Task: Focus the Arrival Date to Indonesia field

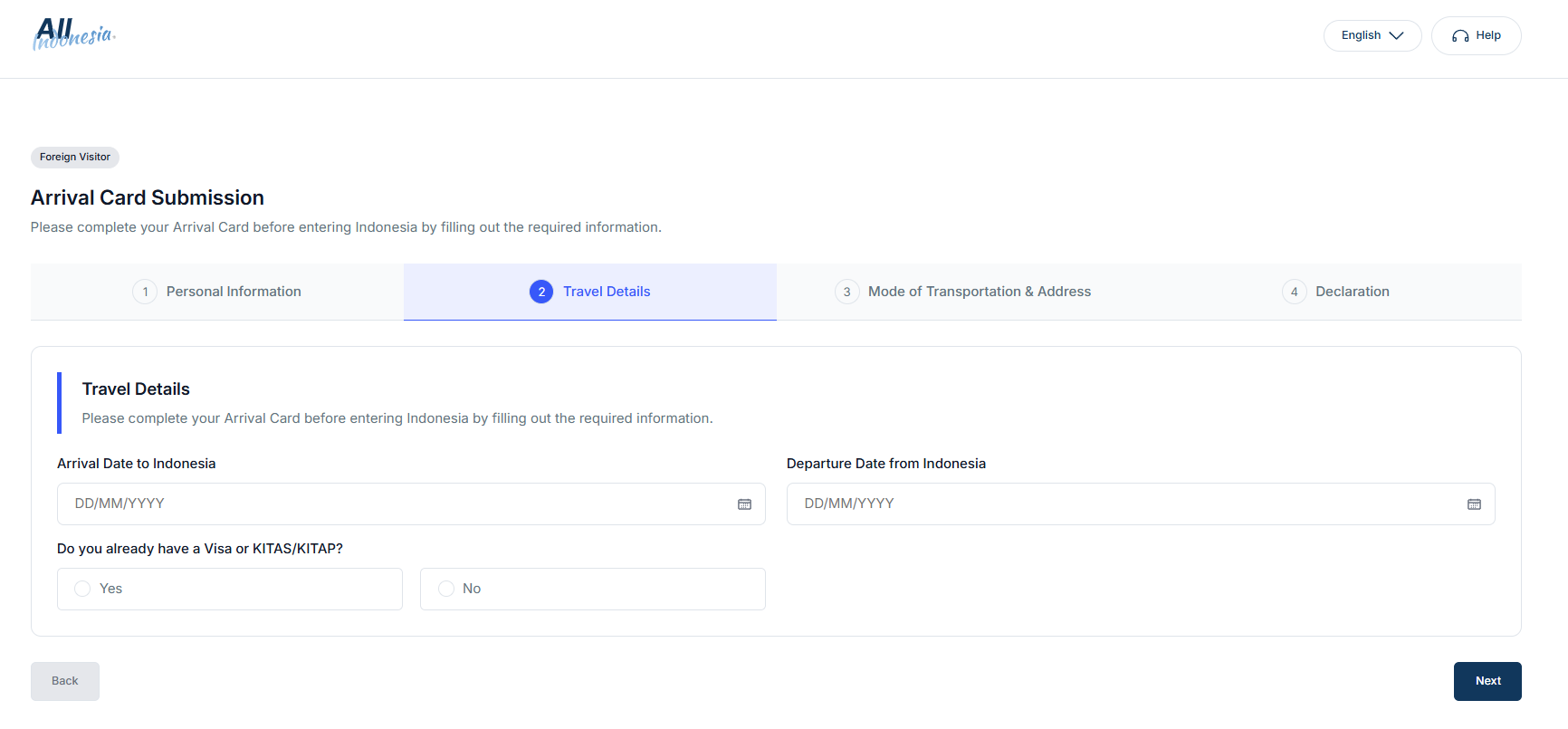Action: coord(411,504)
